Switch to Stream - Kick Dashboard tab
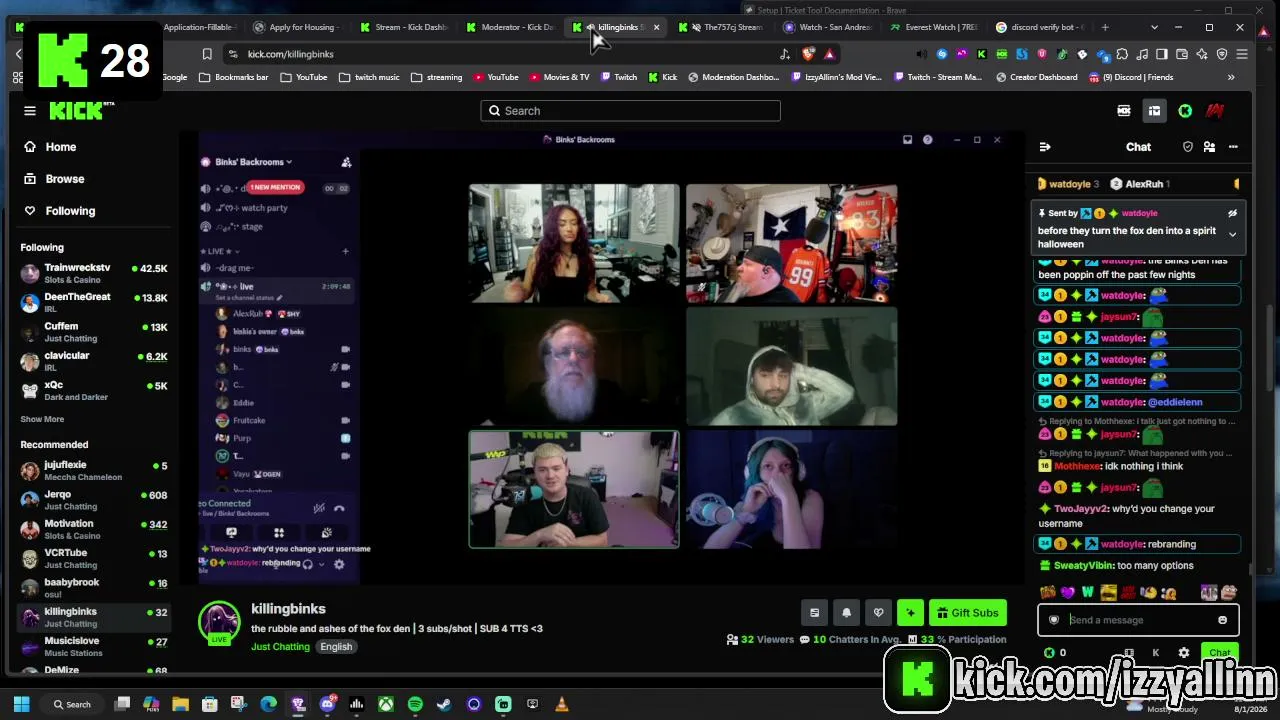The image size is (1280, 720). coord(403,27)
